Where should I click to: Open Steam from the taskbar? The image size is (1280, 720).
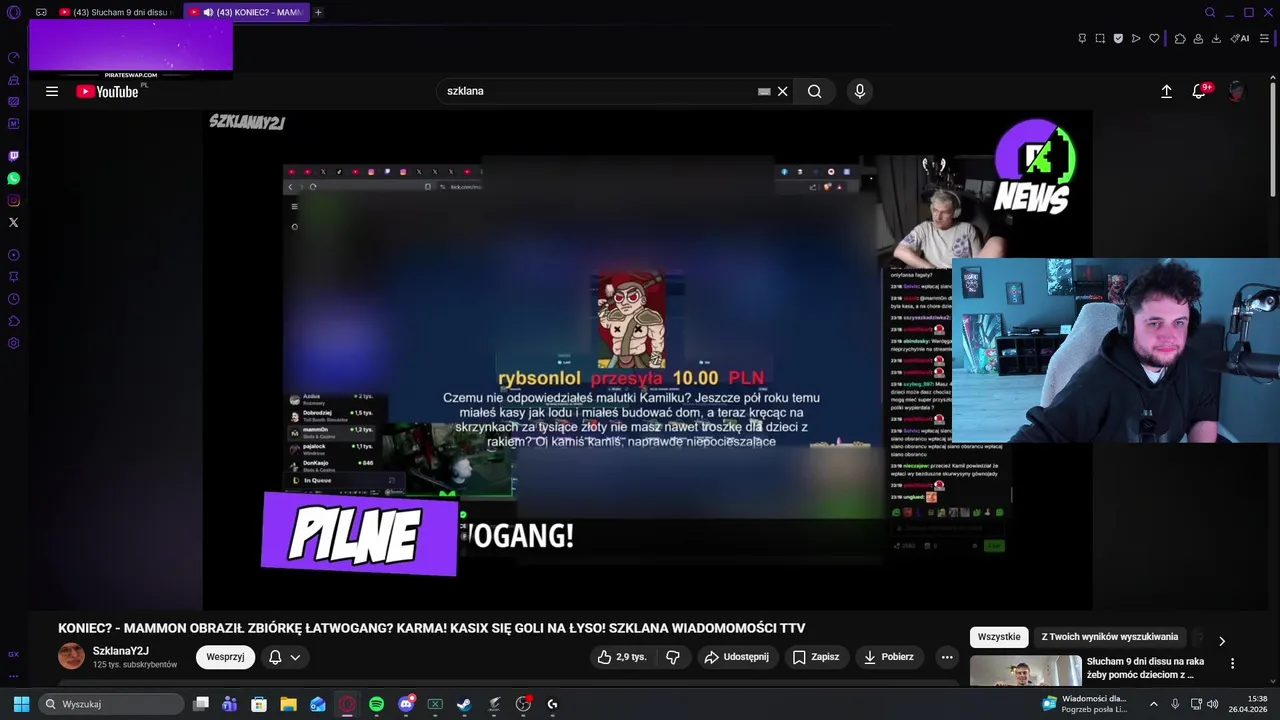point(464,704)
